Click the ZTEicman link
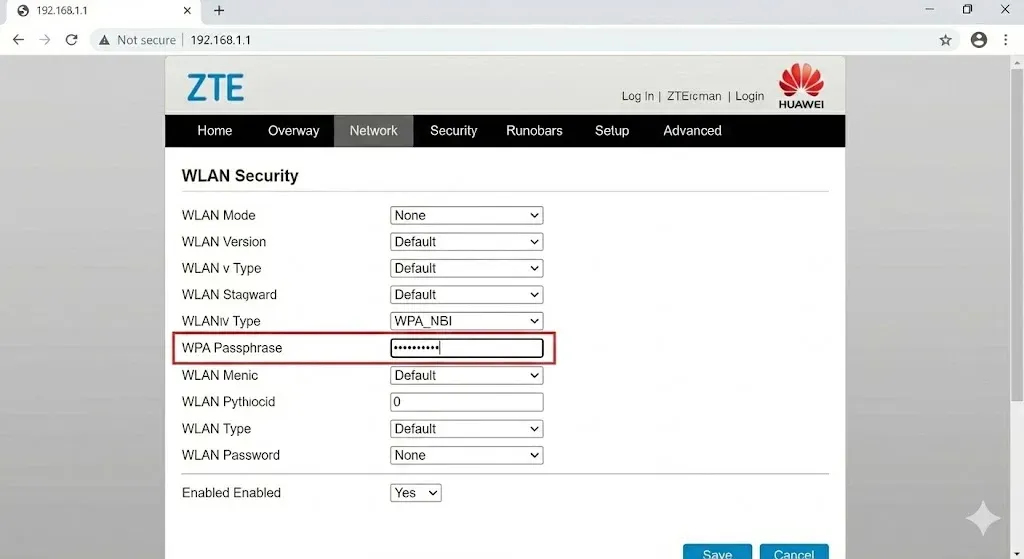1024x559 pixels. pyautogui.click(x=694, y=96)
